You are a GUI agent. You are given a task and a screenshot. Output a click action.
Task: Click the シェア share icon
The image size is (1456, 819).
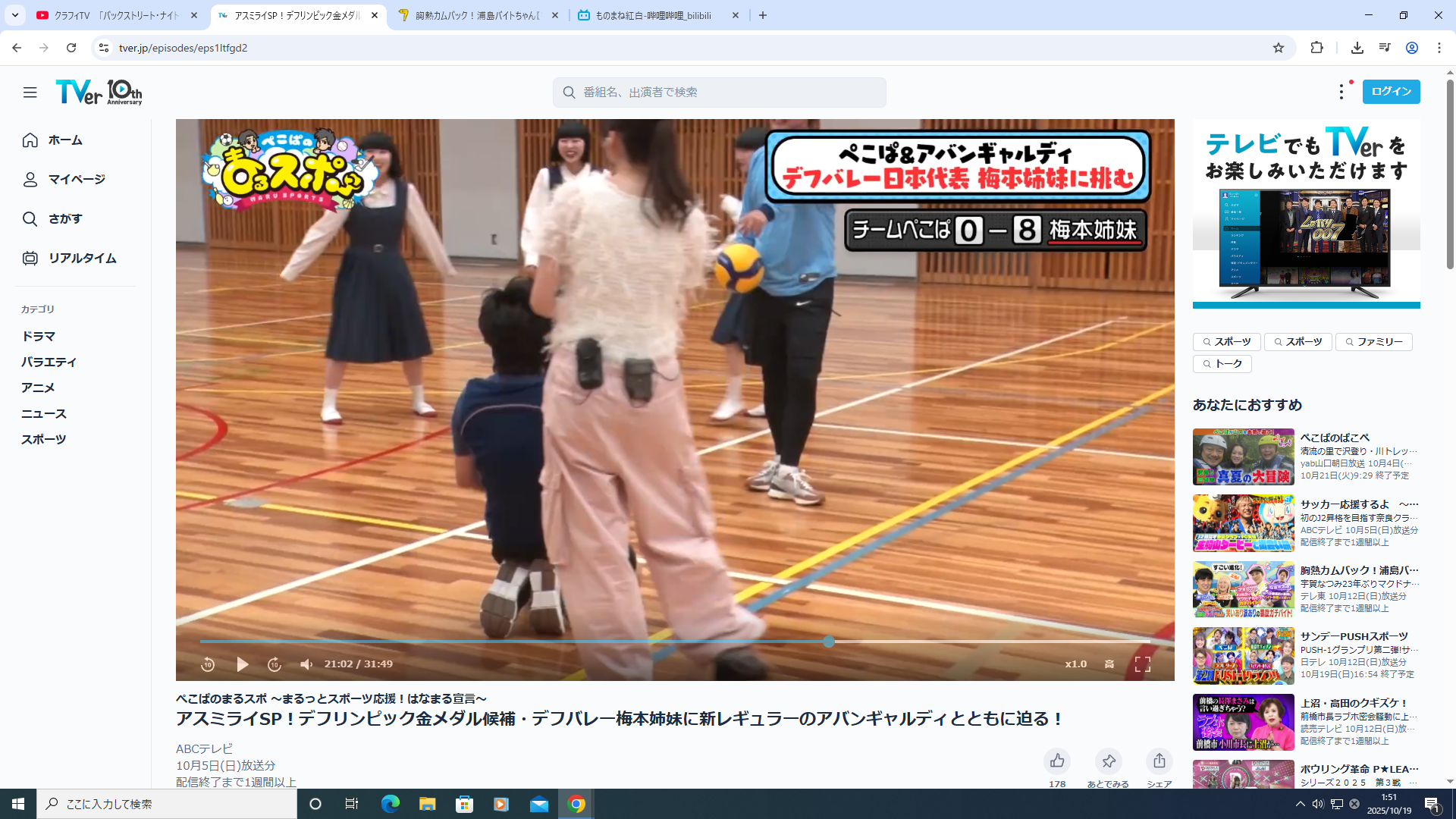(1159, 761)
